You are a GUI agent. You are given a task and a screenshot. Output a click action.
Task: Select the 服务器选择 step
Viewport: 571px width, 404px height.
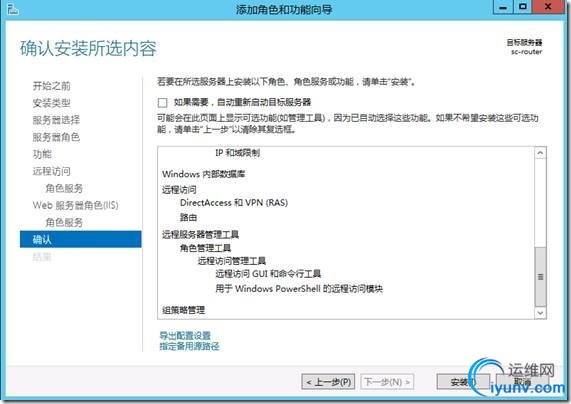[56, 120]
